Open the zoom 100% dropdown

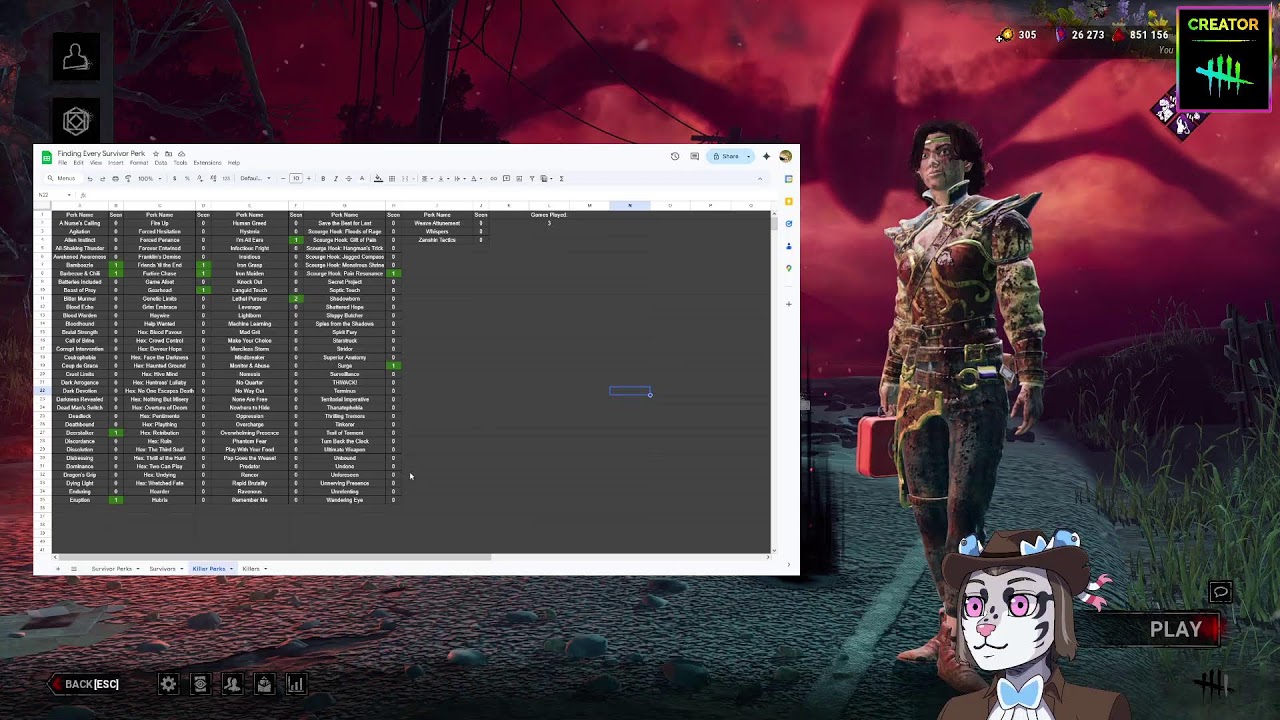pyautogui.click(x=150, y=178)
